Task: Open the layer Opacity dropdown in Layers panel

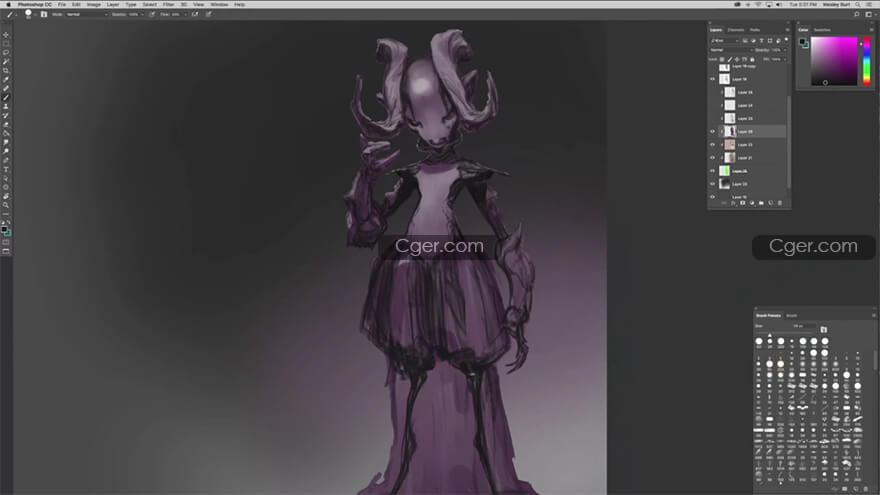Action: tap(785, 50)
